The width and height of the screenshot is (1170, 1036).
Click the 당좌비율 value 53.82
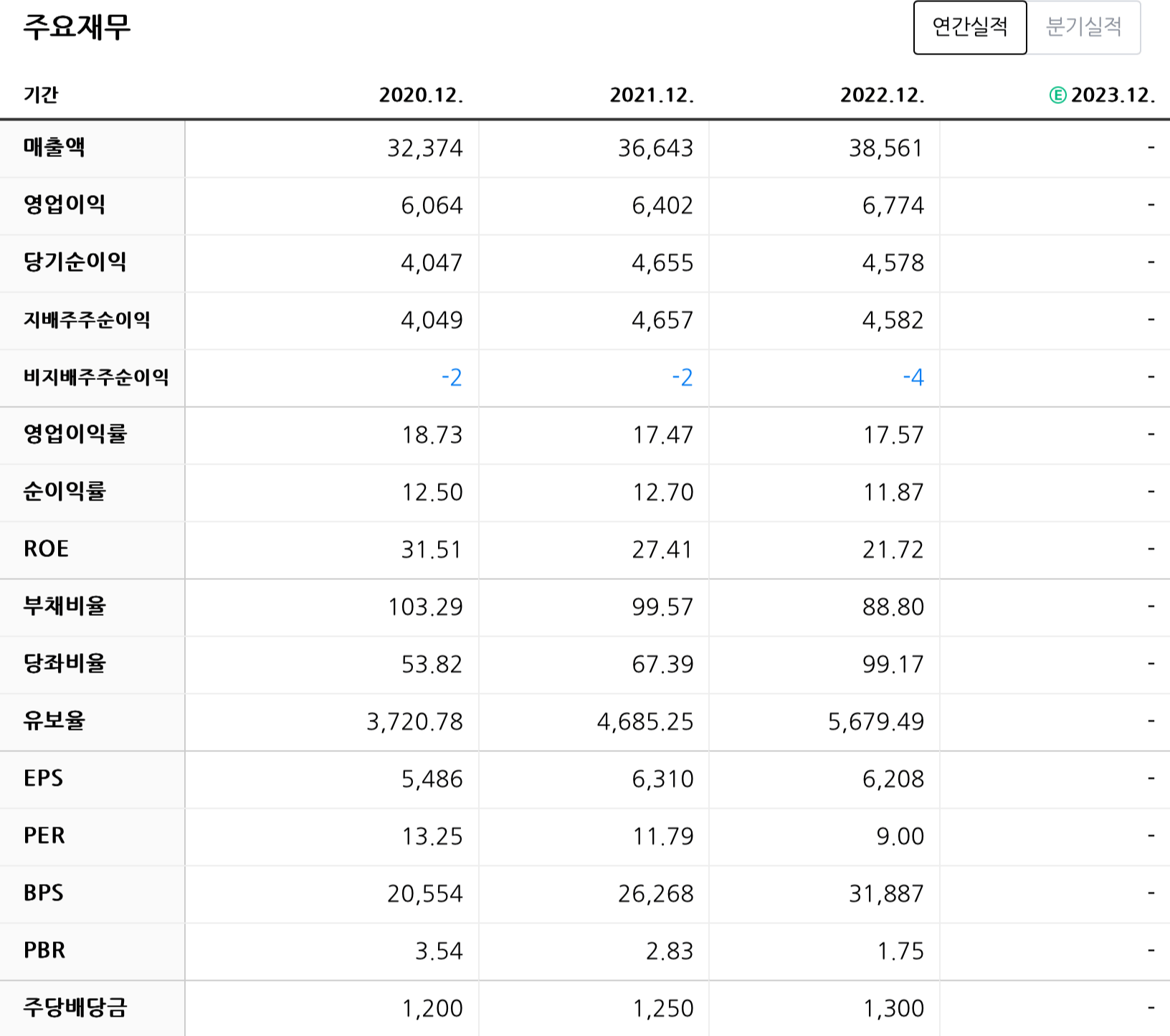(432, 665)
